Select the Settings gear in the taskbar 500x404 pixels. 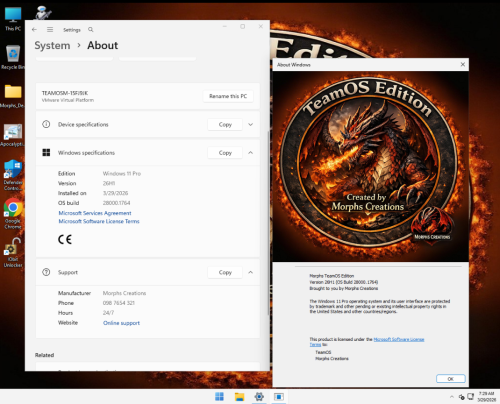coord(259,397)
